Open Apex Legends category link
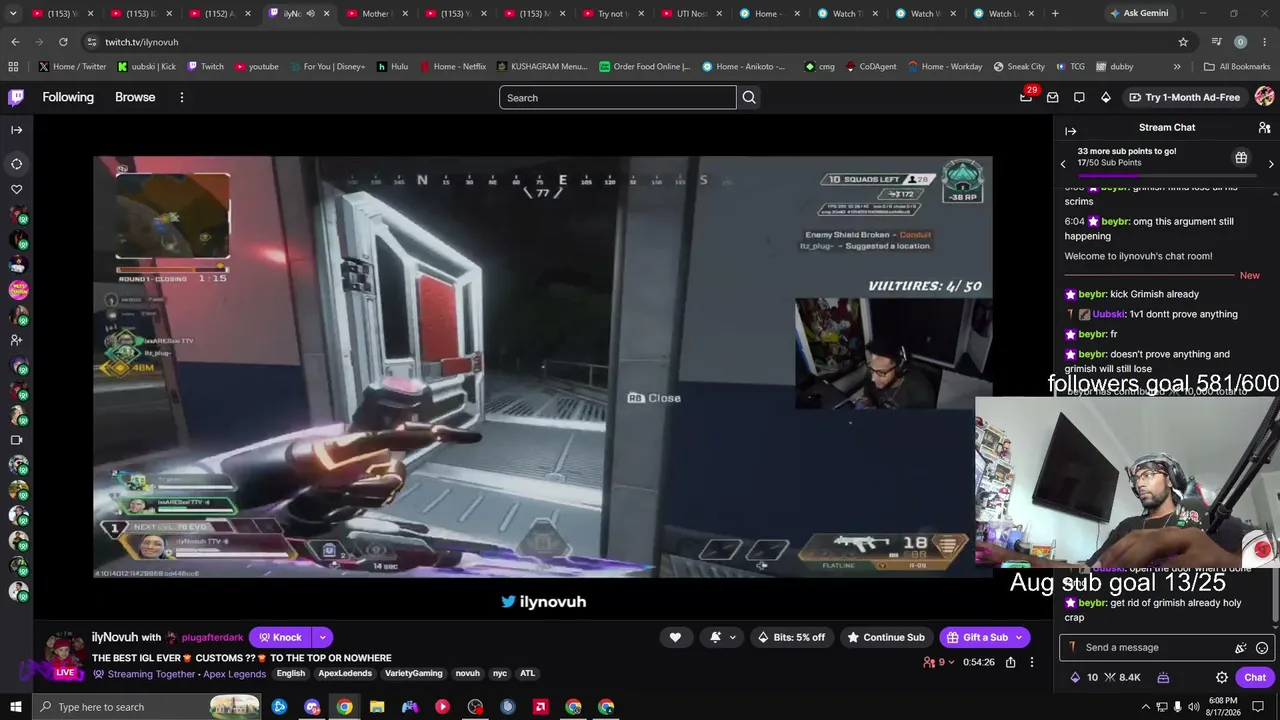 234,674
